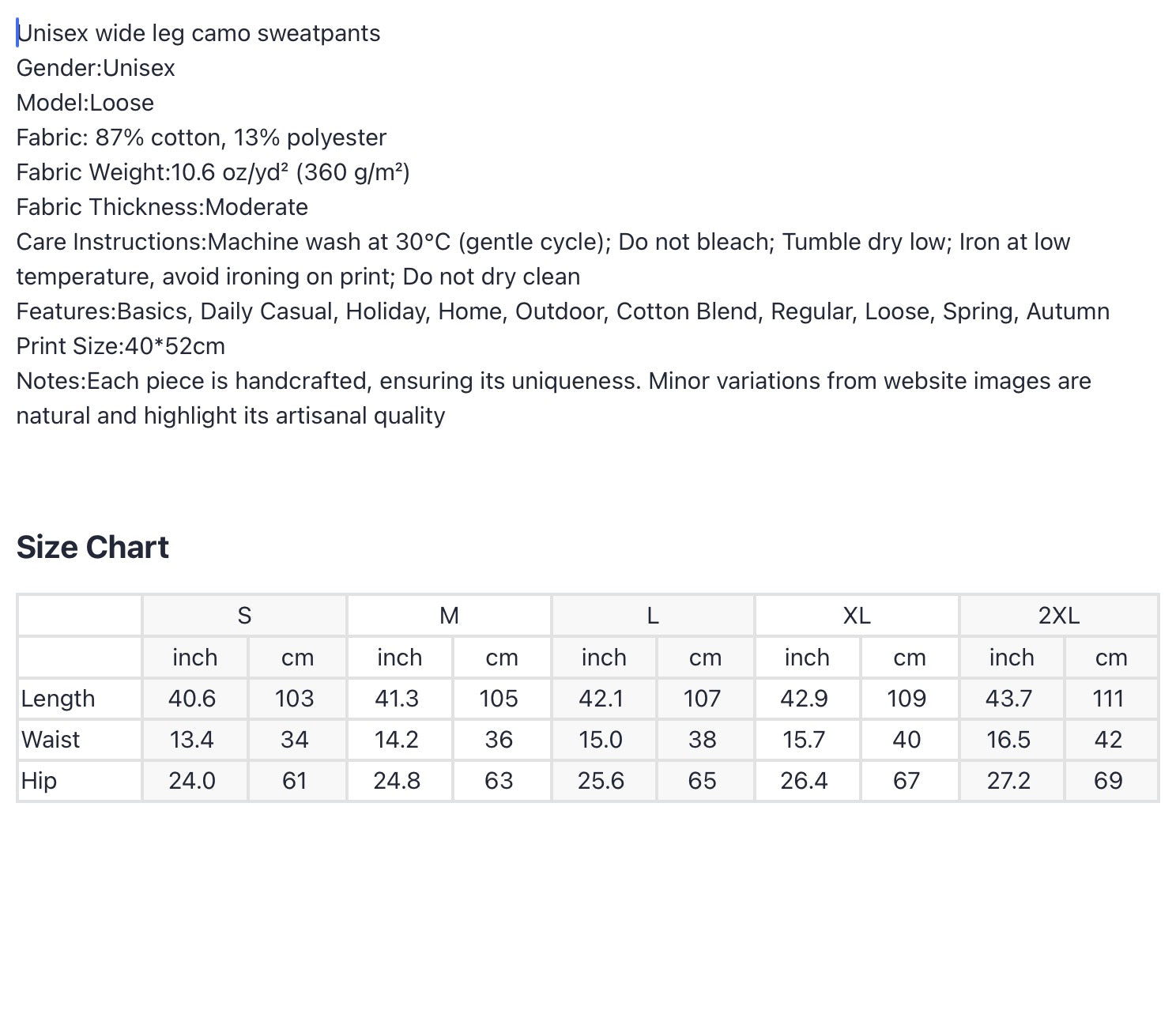
Task: Click the 111 cm length cell for 2XL
Action: pyautogui.click(x=1108, y=699)
